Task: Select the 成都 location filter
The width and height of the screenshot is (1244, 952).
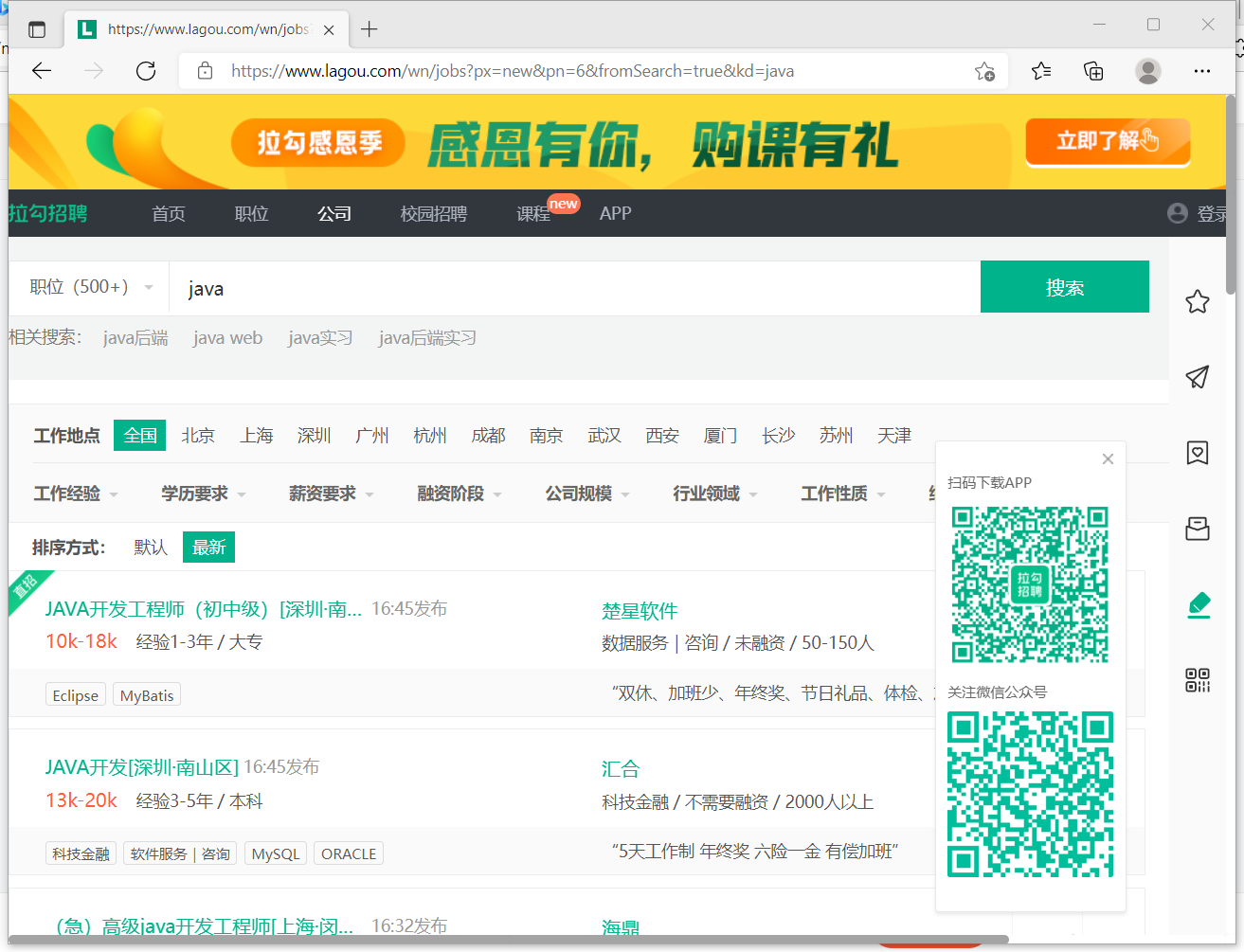Action: pos(489,436)
